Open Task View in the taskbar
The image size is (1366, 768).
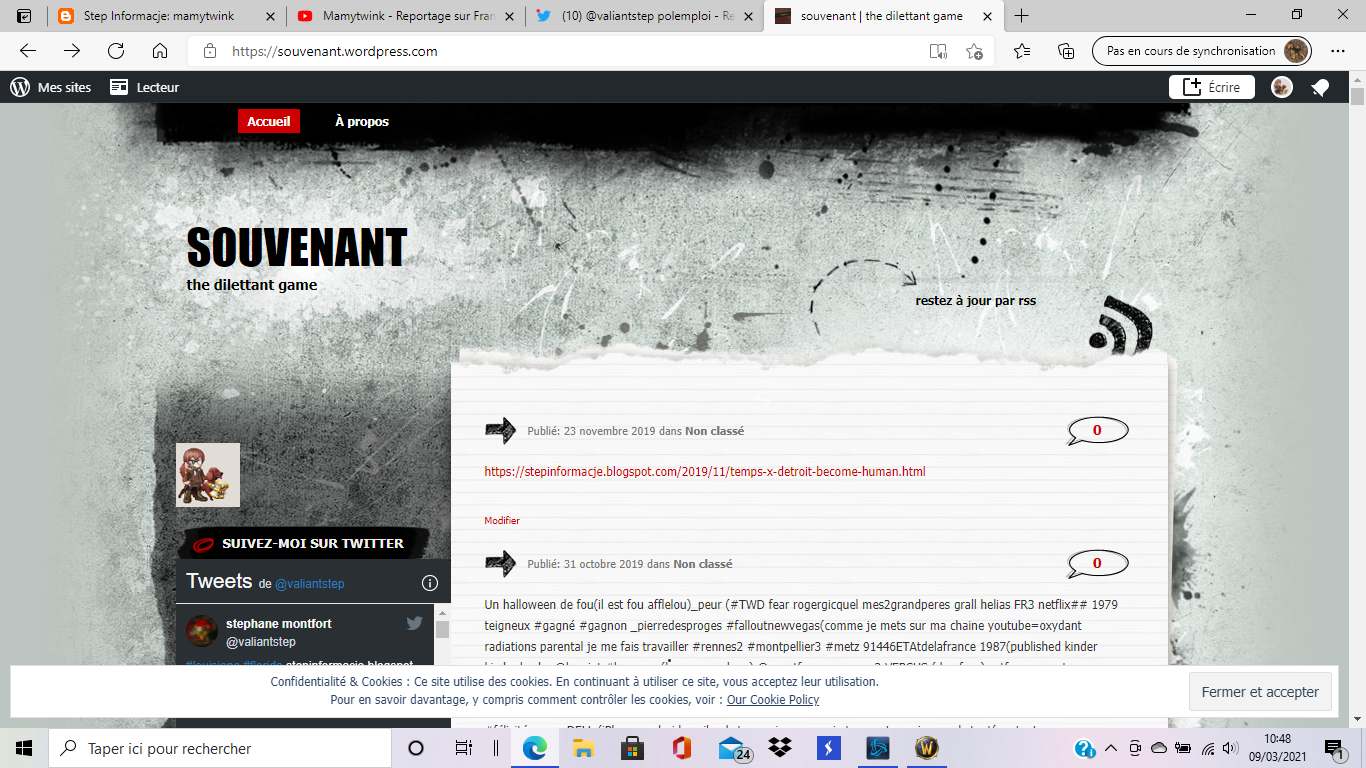(x=463, y=748)
